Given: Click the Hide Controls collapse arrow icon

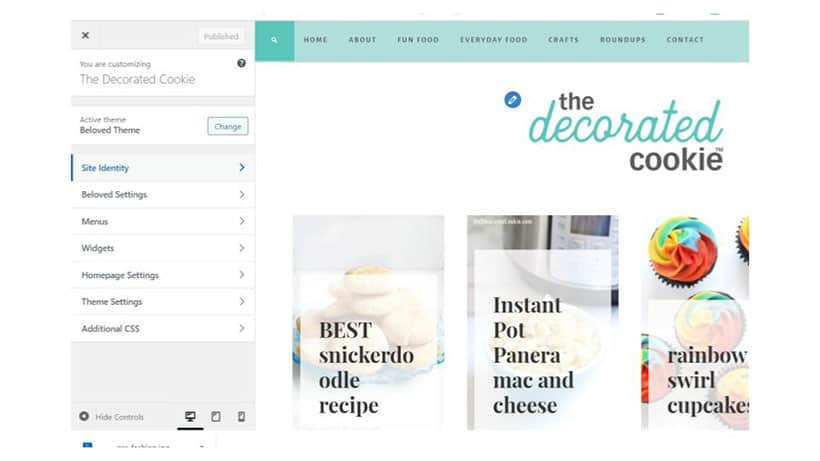Looking at the screenshot, I should pyautogui.click(x=84, y=417).
